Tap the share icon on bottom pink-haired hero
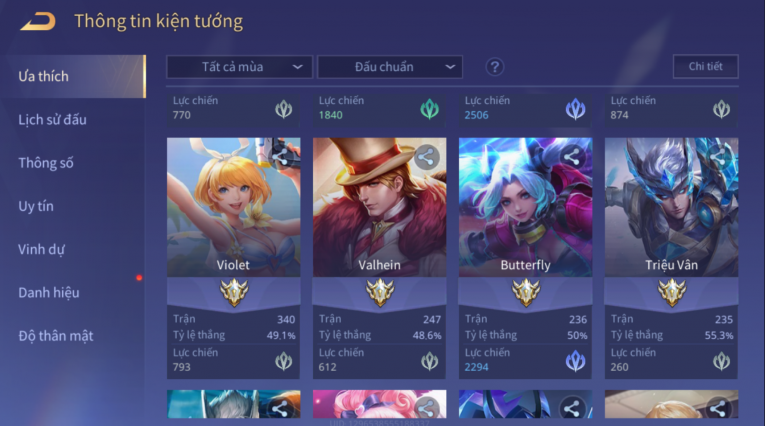Viewport: 765px width, 426px height. tap(426, 408)
